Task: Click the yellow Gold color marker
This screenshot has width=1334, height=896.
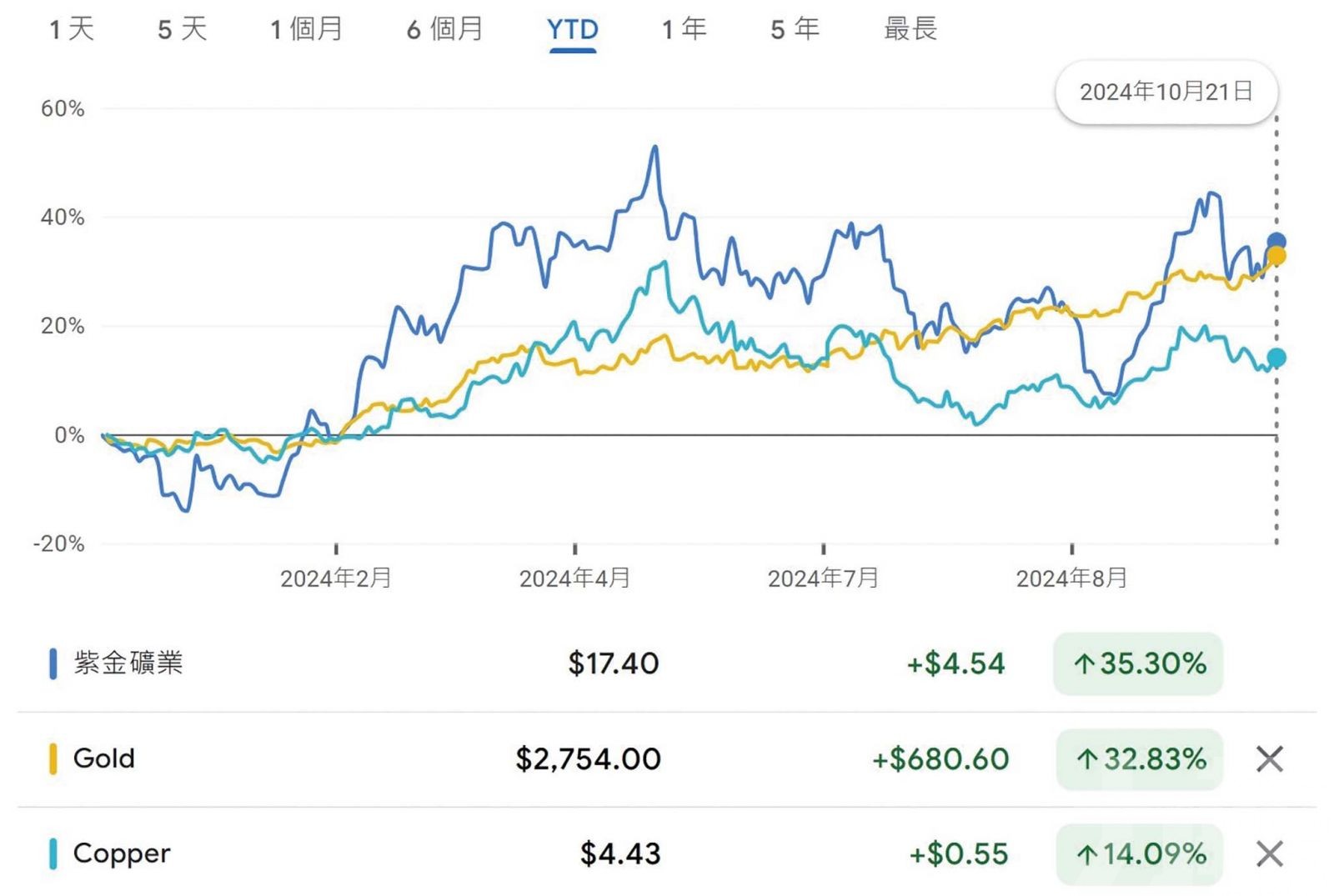Action: [x=53, y=758]
